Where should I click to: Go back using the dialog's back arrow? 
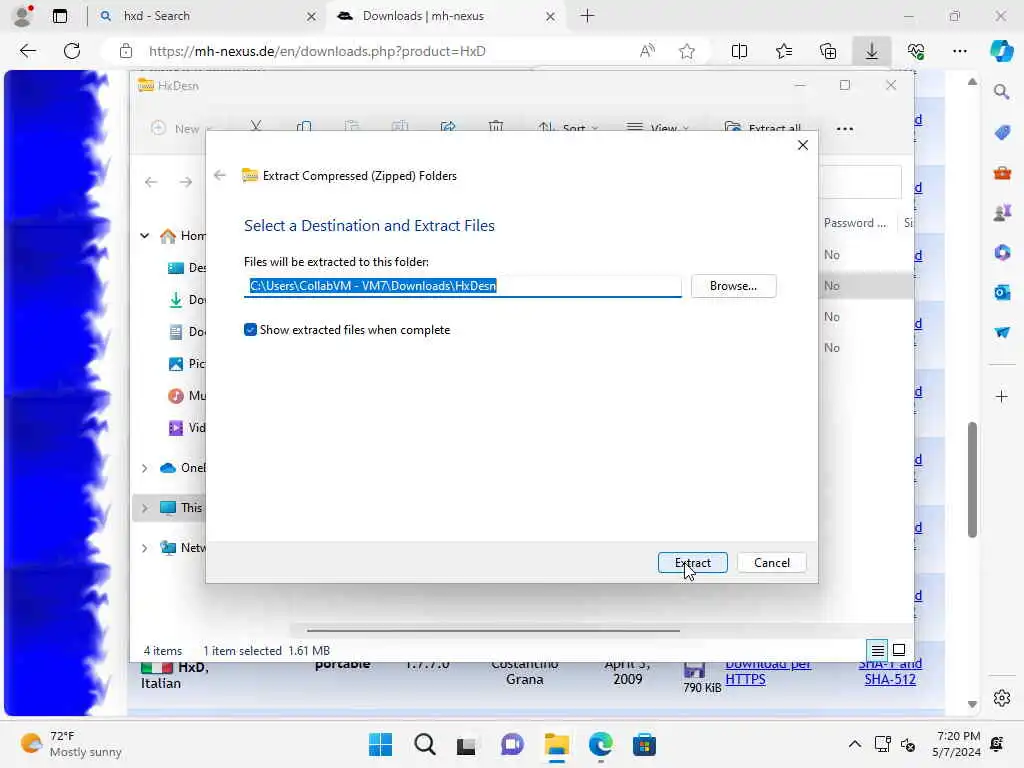click(x=220, y=175)
